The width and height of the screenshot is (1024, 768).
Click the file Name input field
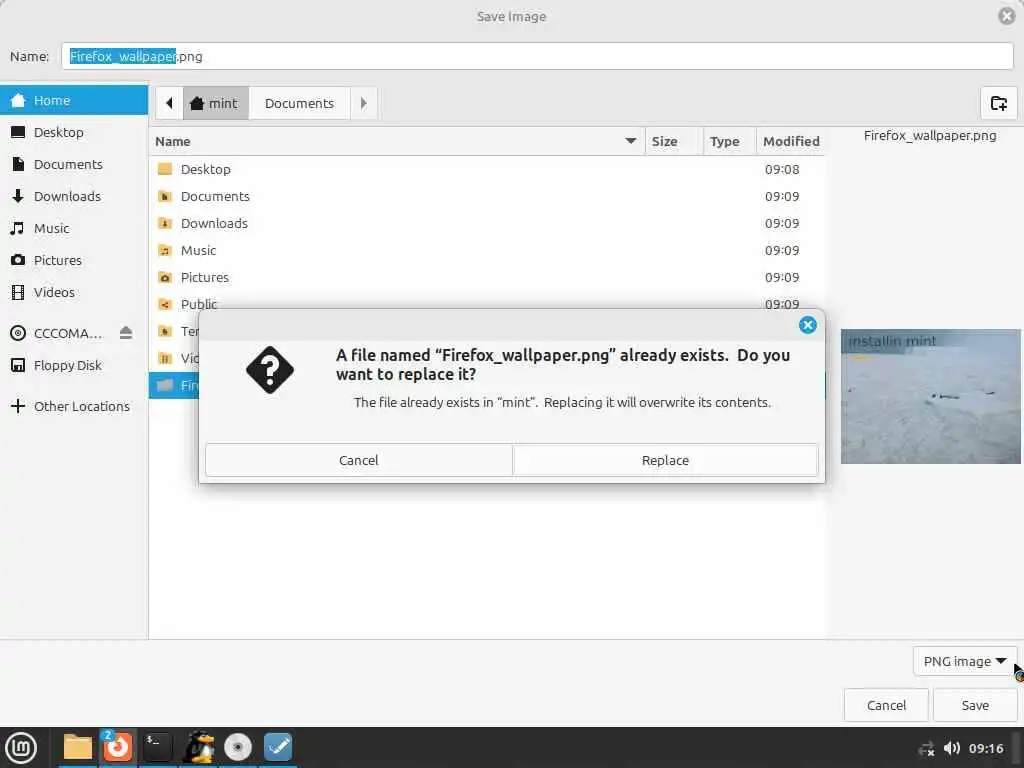click(x=537, y=56)
